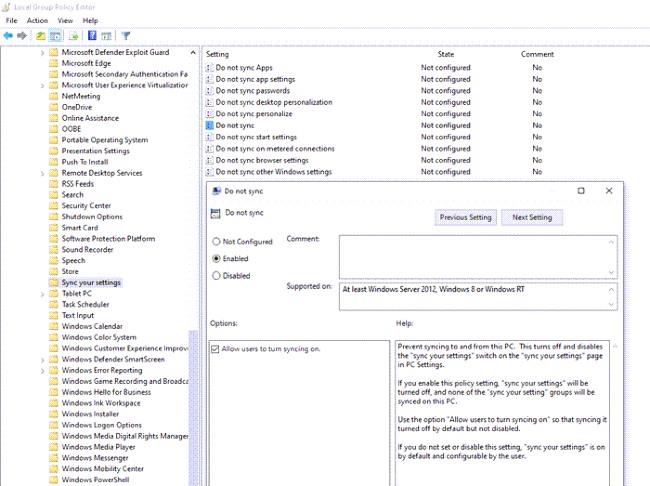Open the Action menu
This screenshot has height=486, width=650.
coord(37,20)
